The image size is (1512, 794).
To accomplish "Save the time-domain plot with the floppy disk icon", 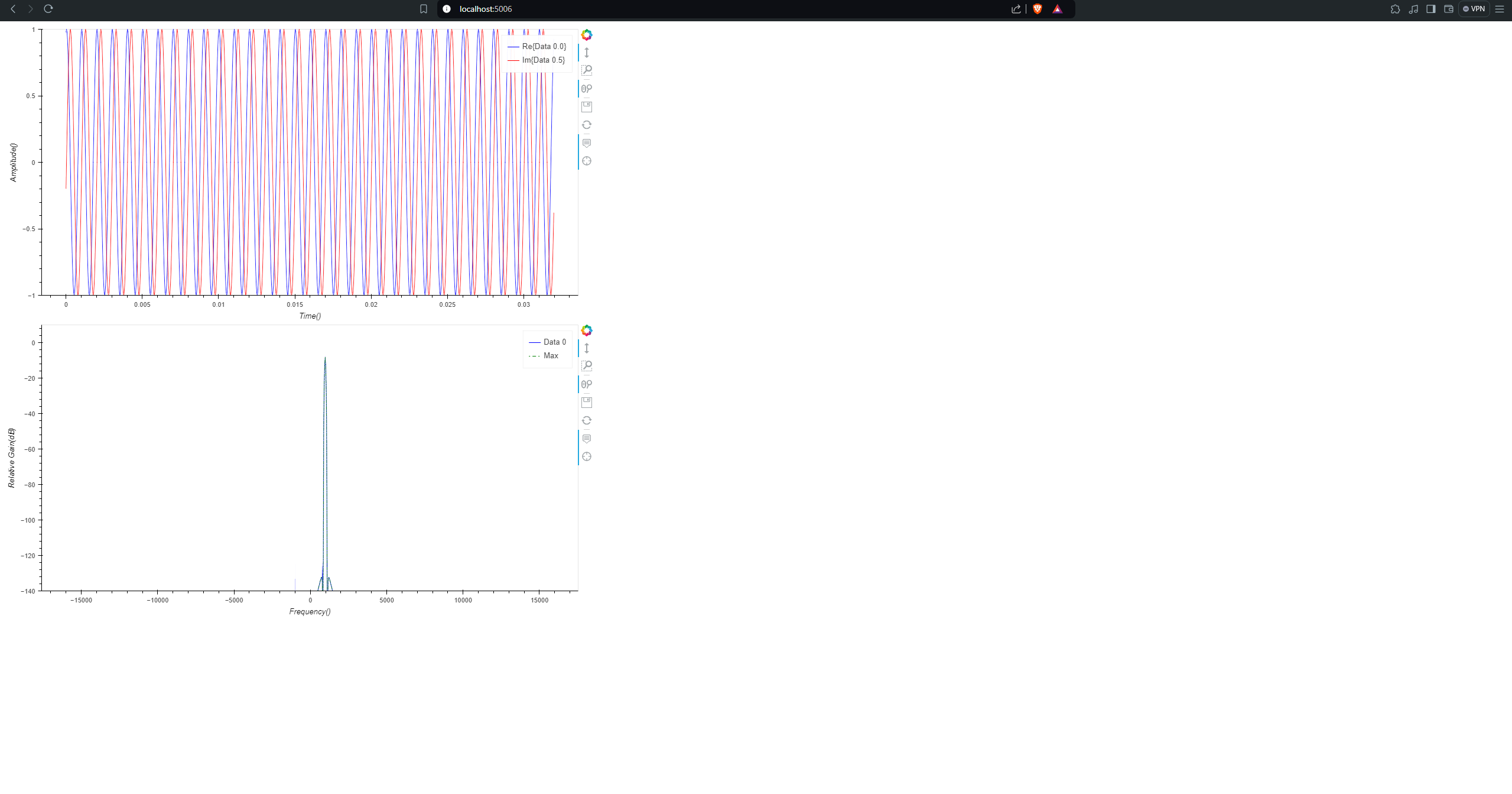I will [x=586, y=107].
